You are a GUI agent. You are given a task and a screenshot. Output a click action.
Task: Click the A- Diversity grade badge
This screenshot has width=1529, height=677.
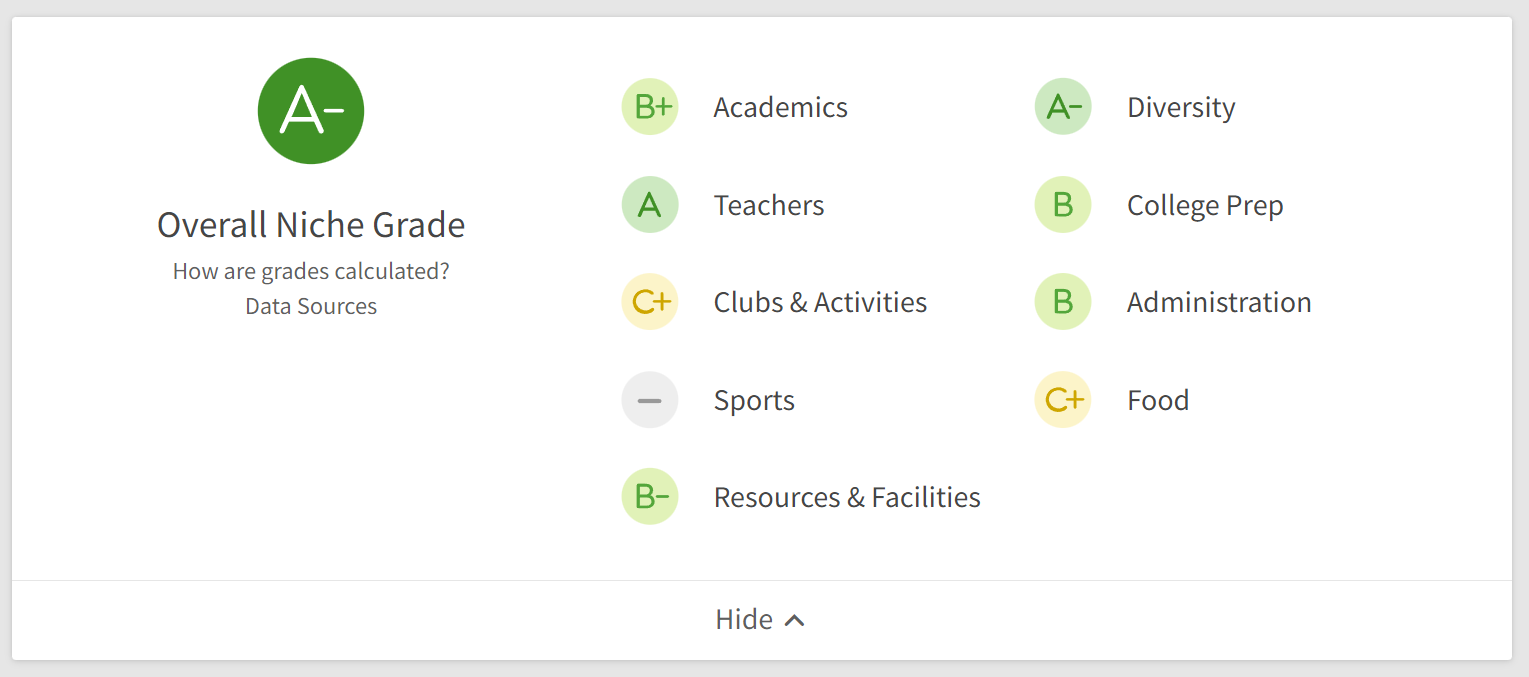[1063, 107]
